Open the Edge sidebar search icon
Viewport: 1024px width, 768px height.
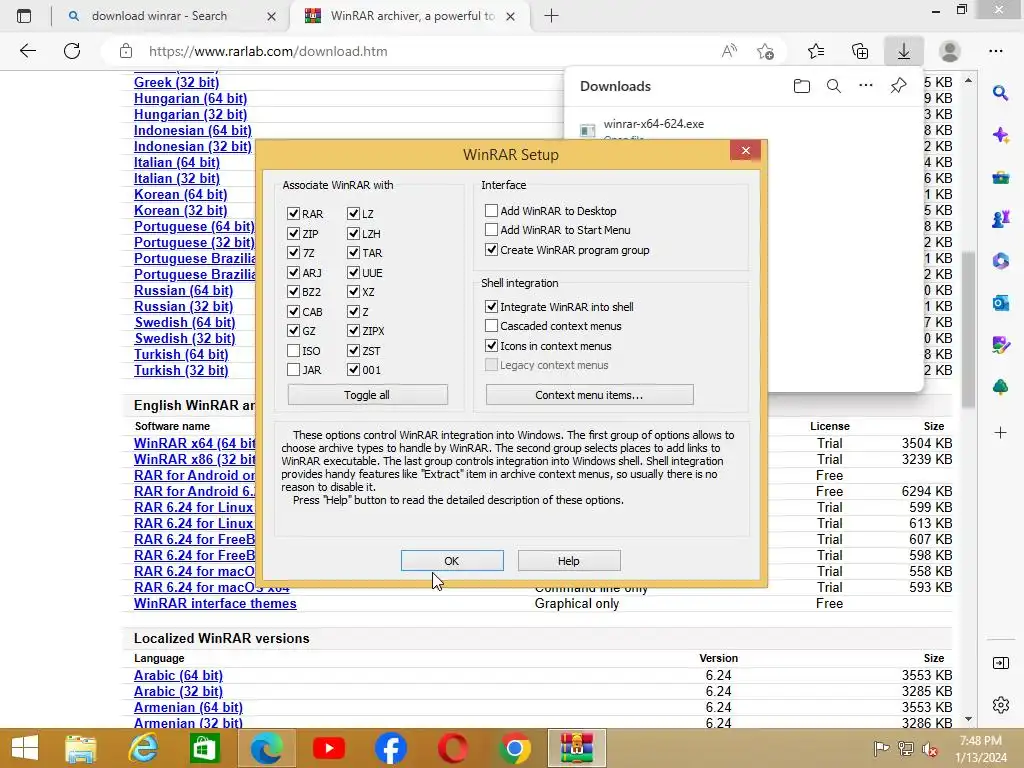(1000, 93)
